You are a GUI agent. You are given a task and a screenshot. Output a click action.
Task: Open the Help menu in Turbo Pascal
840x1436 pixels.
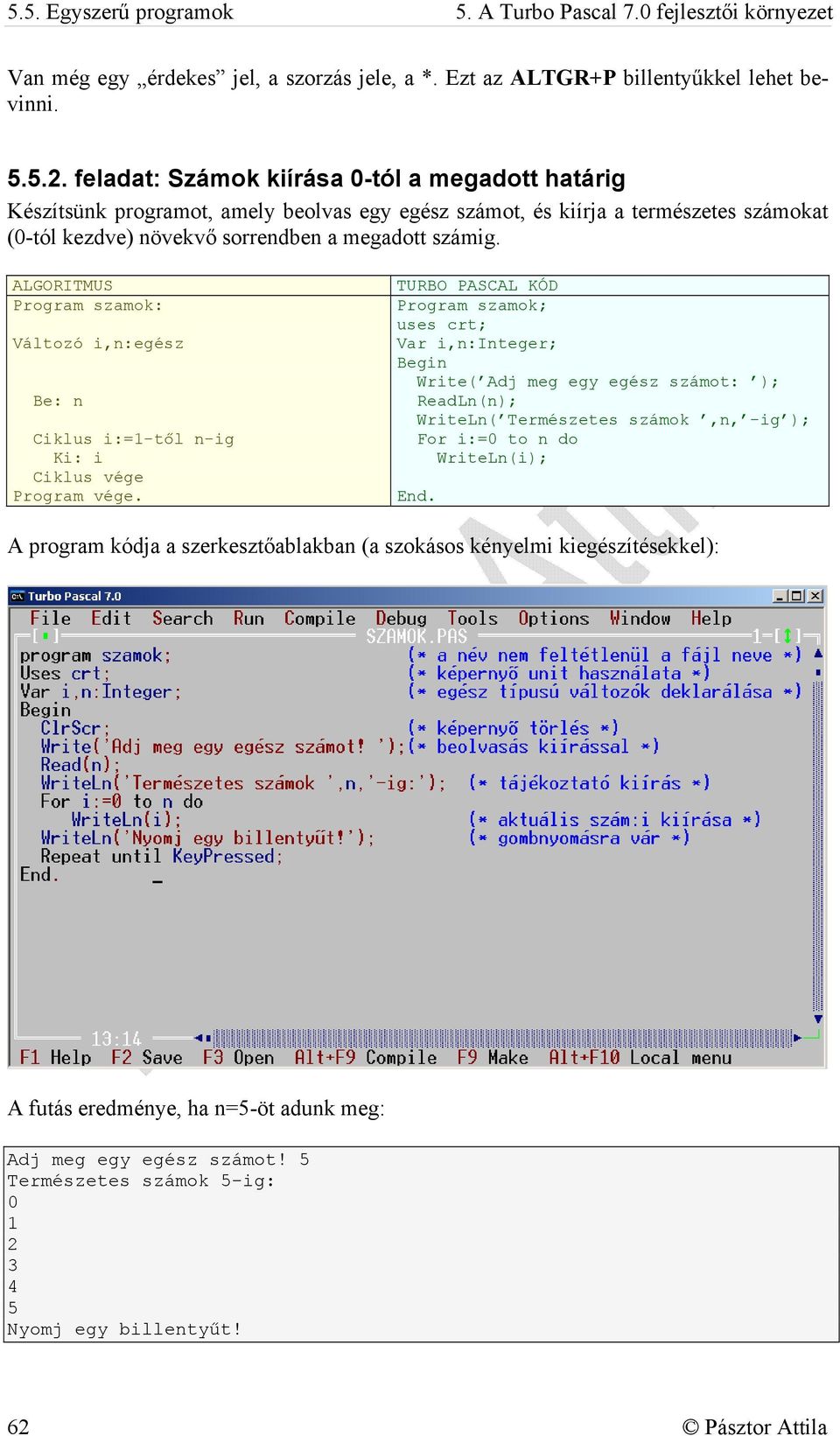pyautogui.click(x=711, y=619)
